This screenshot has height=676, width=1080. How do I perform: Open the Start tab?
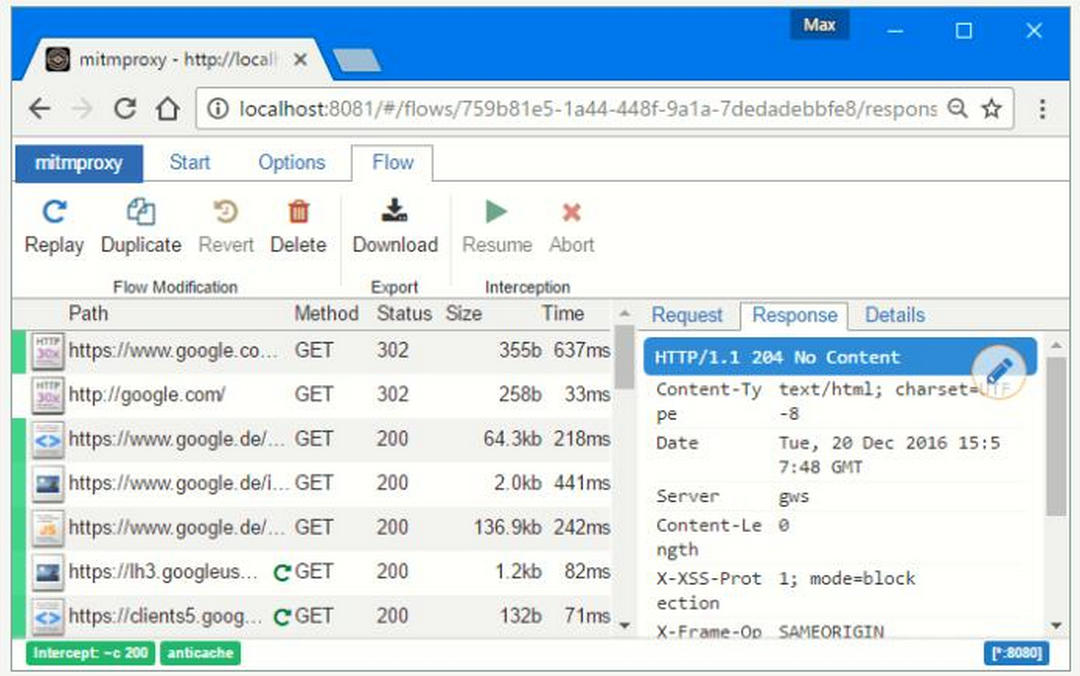[190, 163]
